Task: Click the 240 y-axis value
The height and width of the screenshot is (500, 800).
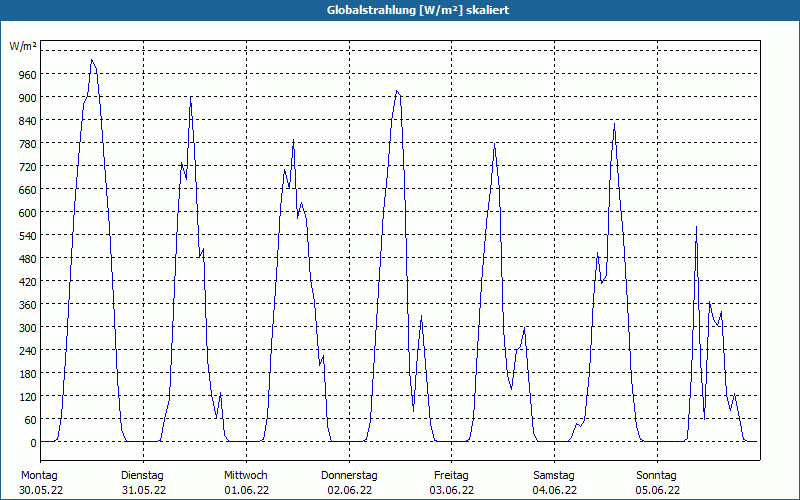Action: pyautogui.click(x=28, y=351)
